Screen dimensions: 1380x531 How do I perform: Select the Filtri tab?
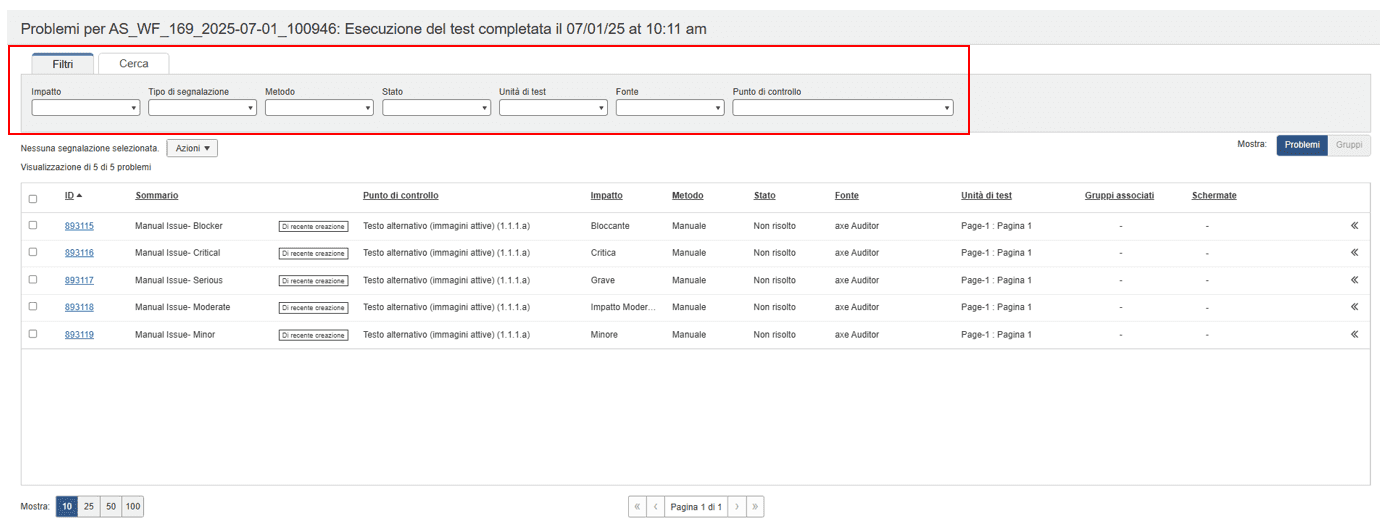tap(62, 64)
